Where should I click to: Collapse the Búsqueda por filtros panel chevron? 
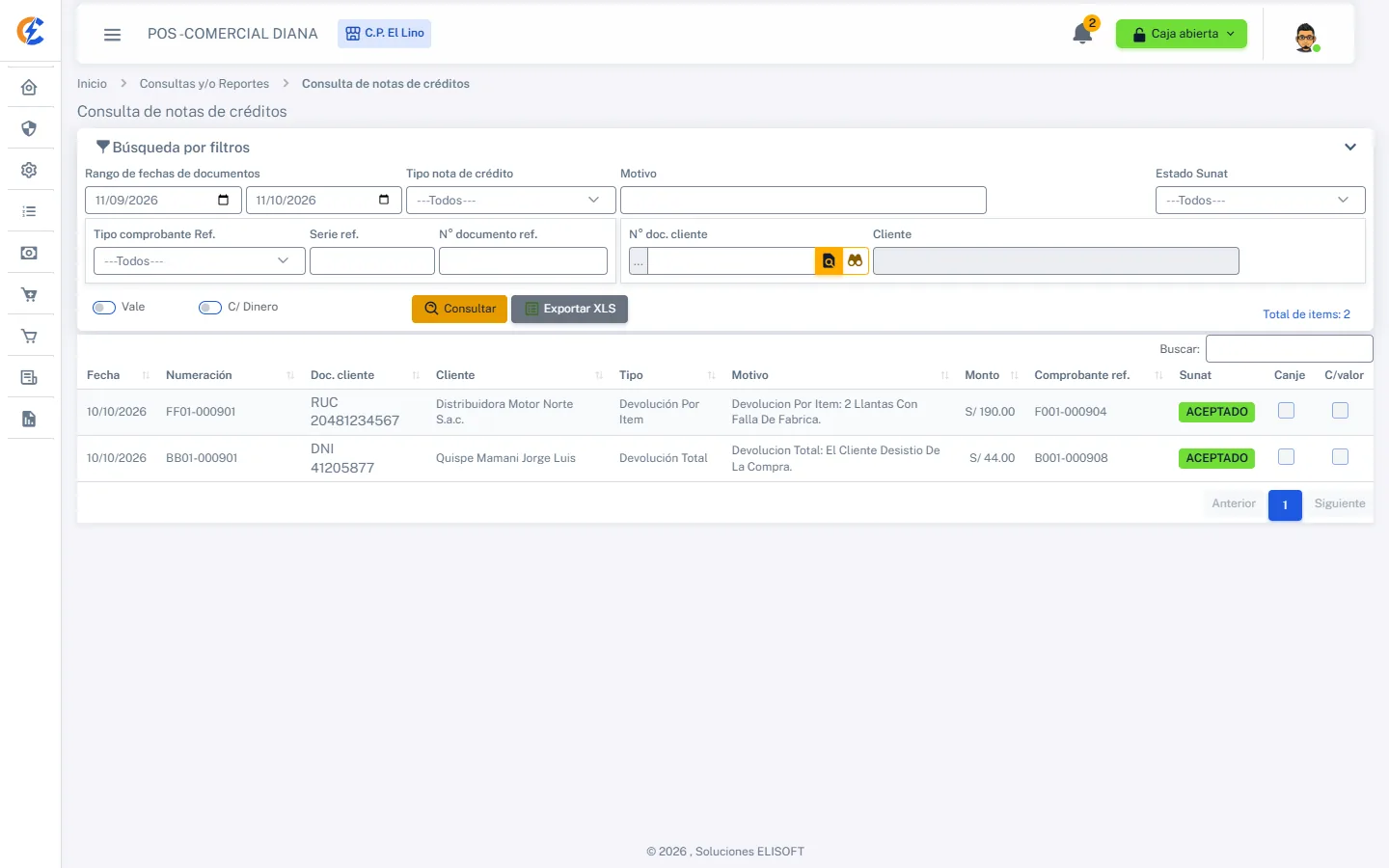pos(1350,148)
